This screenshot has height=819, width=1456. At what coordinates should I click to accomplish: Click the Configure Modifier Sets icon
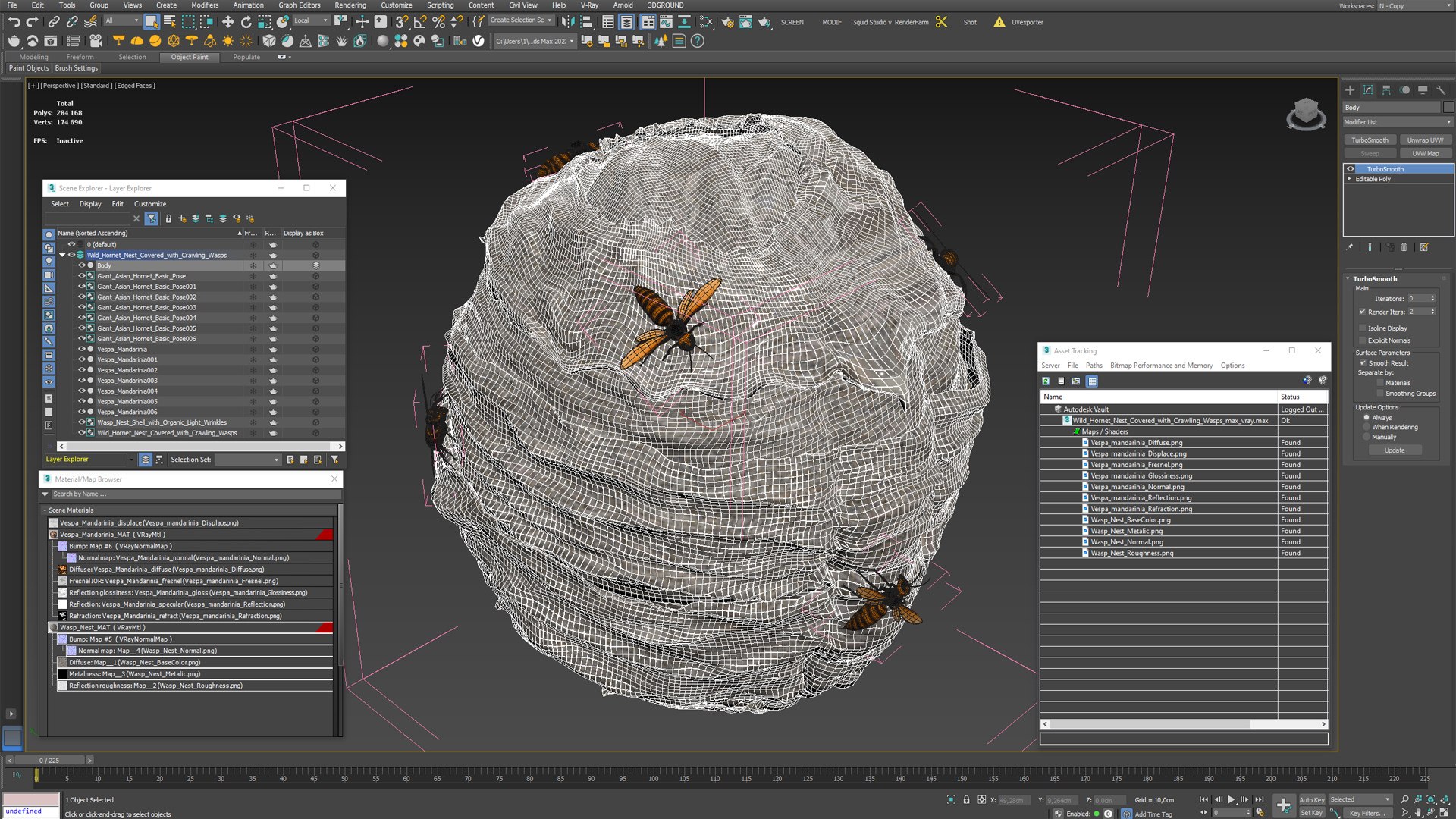(1424, 247)
